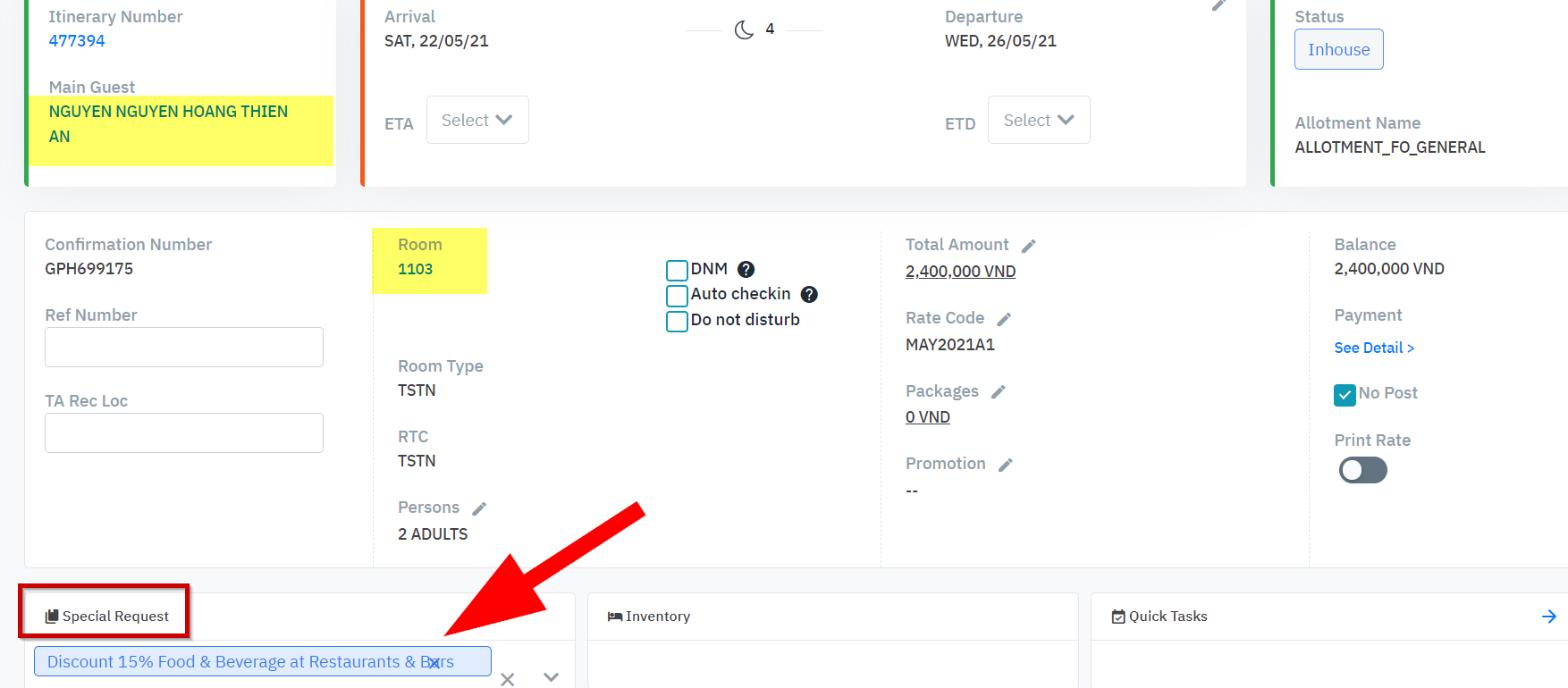This screenshot has height=688, width=1568.
Task: Click the Quick Tasks arrow icon
Action: pyautogui.click(x=1548, y=617)
